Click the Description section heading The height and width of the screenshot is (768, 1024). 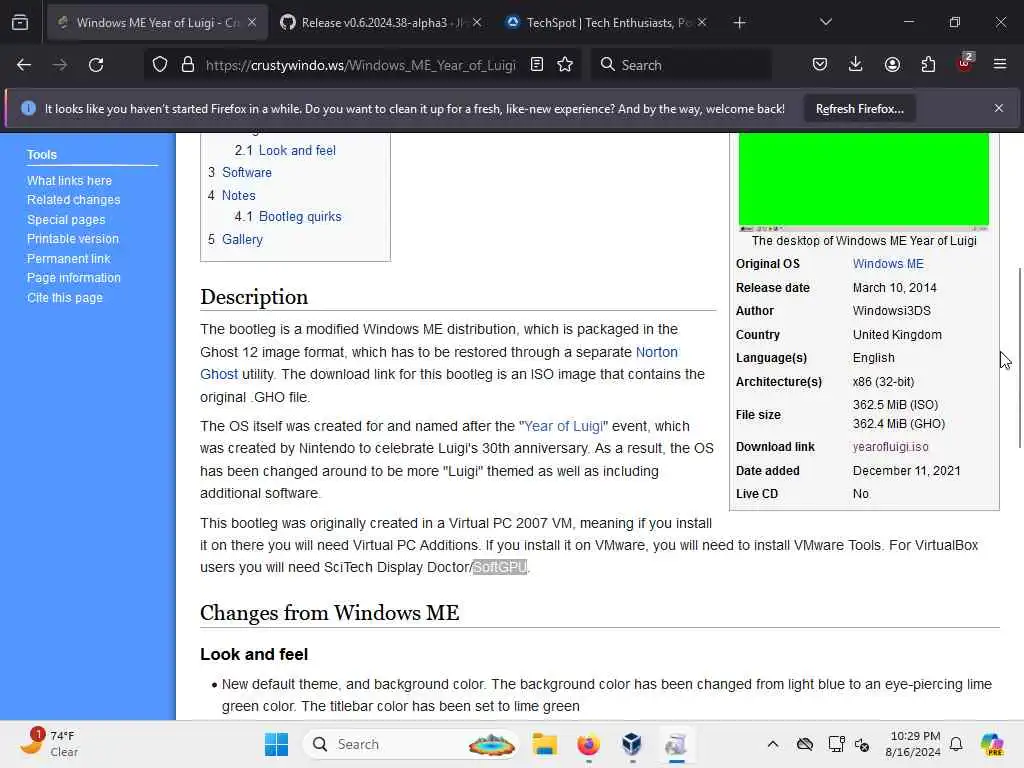tap(254, 297)
